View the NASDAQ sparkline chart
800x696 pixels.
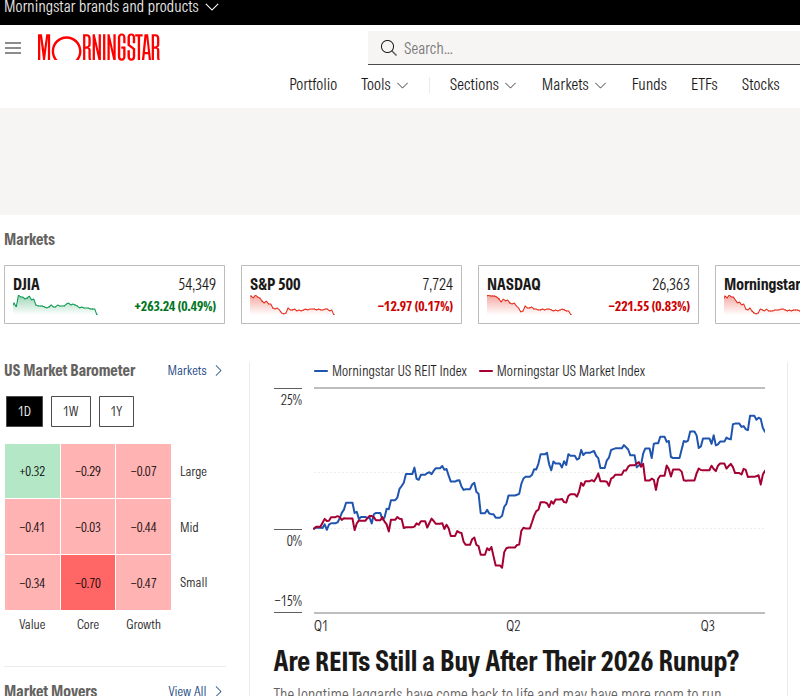click(529, 305)
